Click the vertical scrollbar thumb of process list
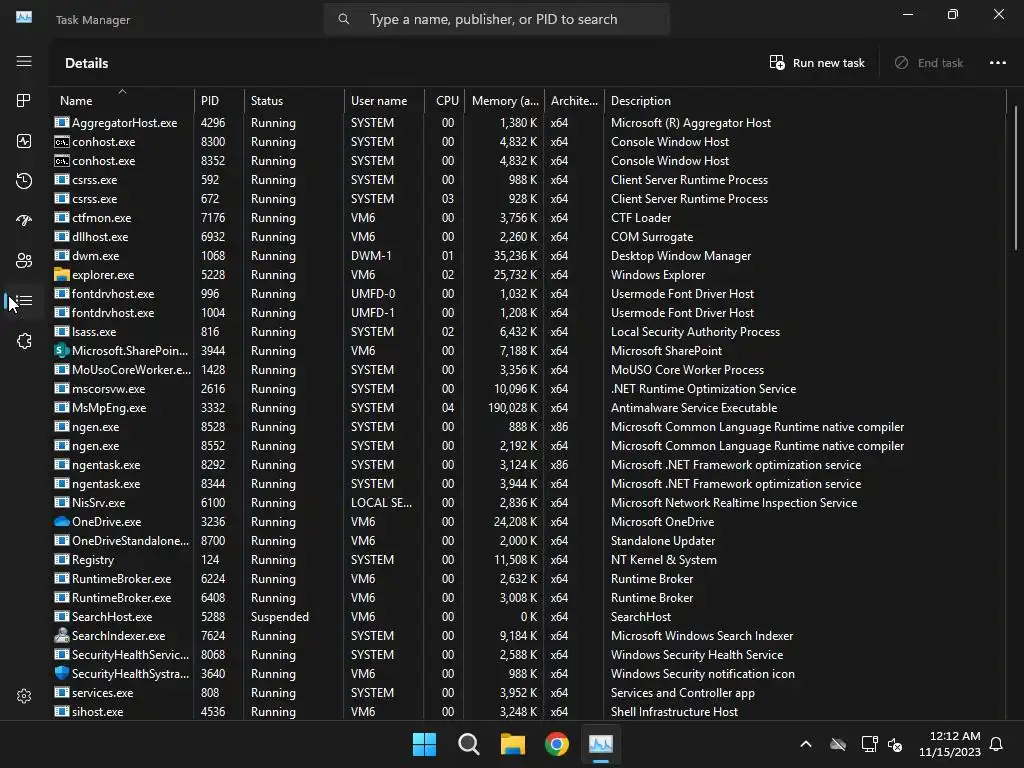Image resolution: width=1024 pixels, height=768 pixels. click(1016, 176)
